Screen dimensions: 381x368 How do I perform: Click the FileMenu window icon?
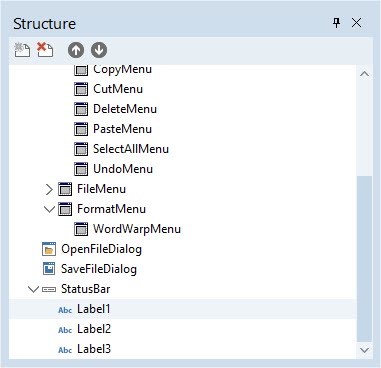click(65, 189)
